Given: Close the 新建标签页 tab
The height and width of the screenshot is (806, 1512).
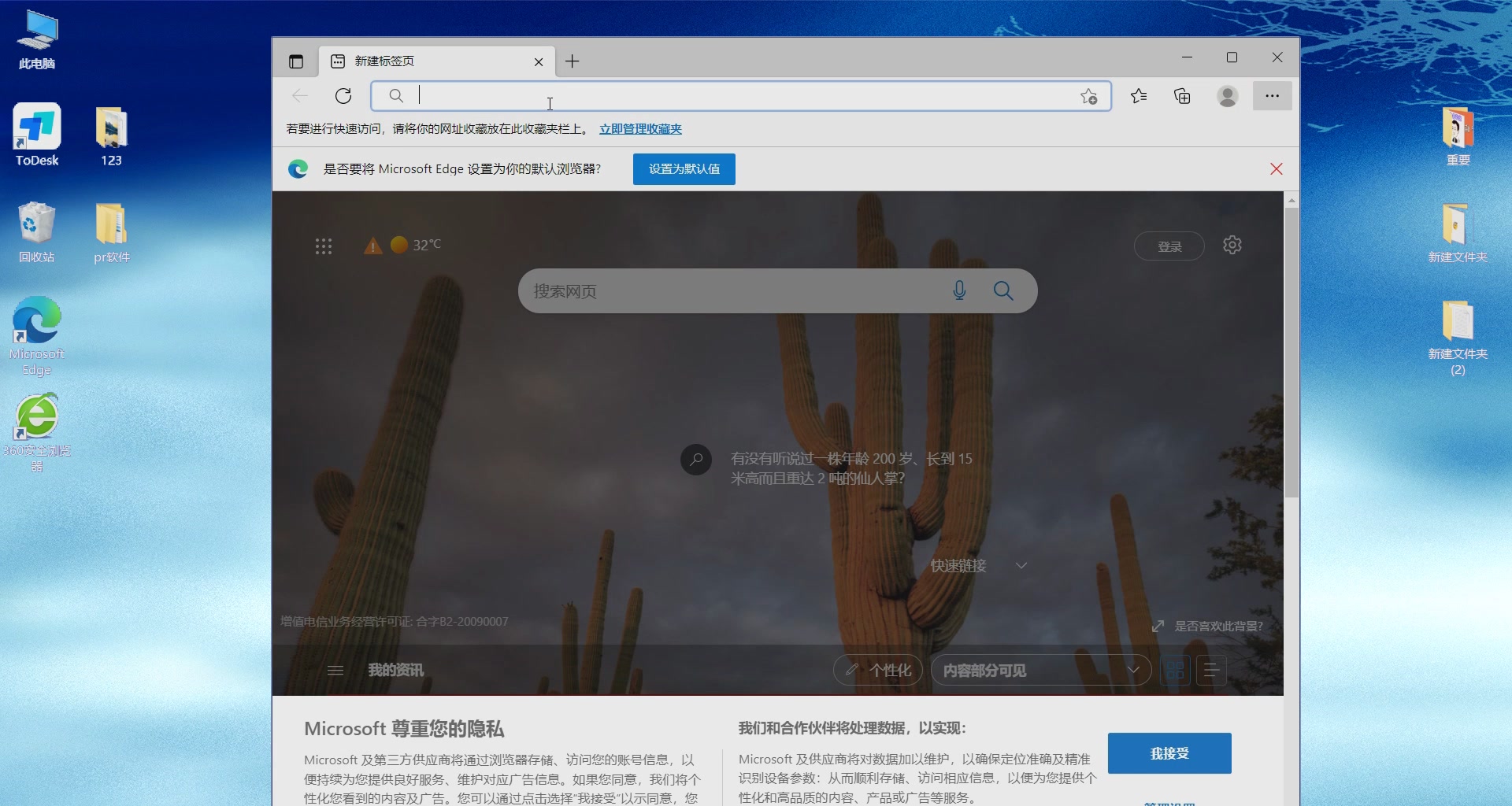Looking at the screenshot, I should [x=539, y=62].
